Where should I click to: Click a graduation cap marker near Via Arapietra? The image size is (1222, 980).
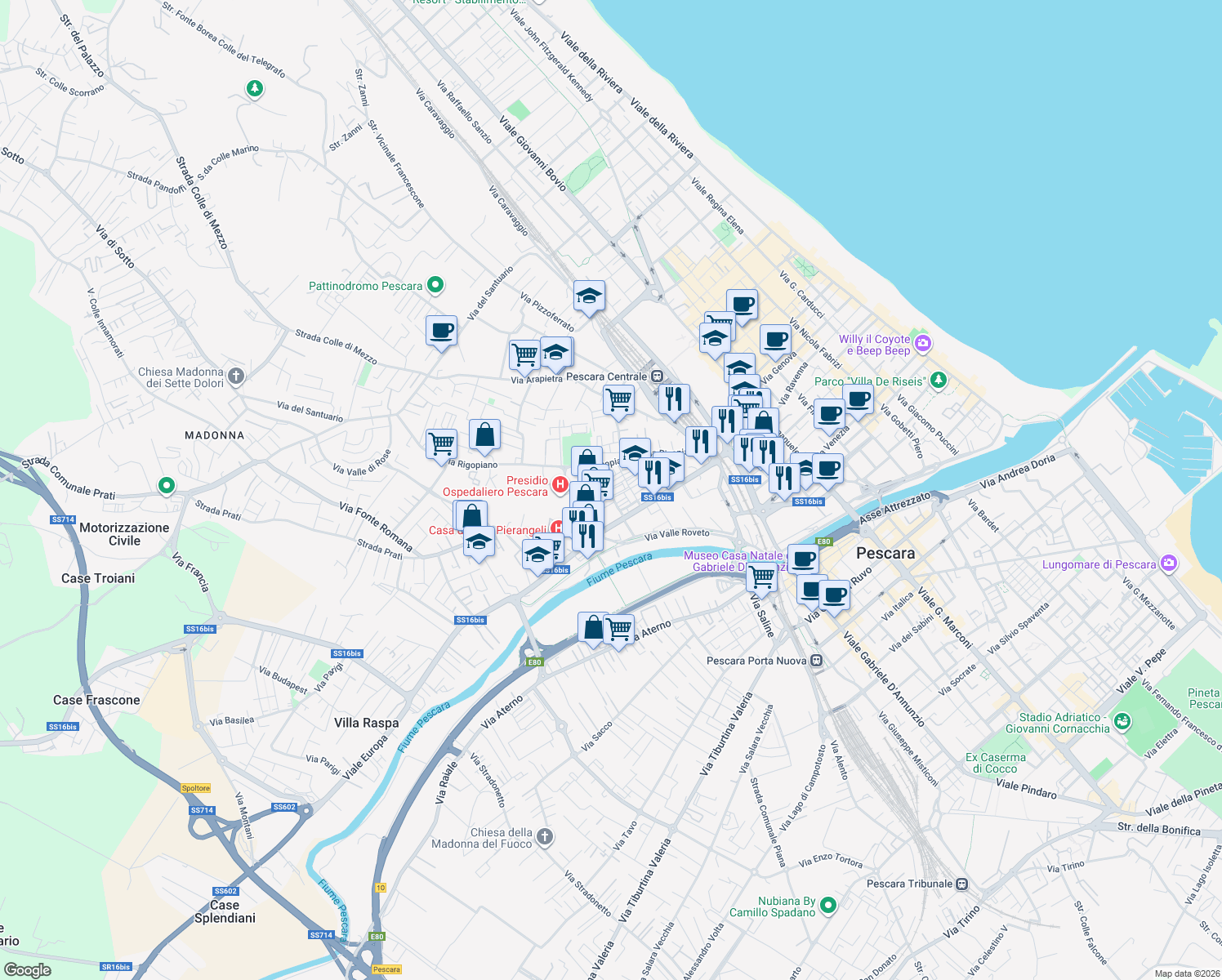tap(556, 353)
